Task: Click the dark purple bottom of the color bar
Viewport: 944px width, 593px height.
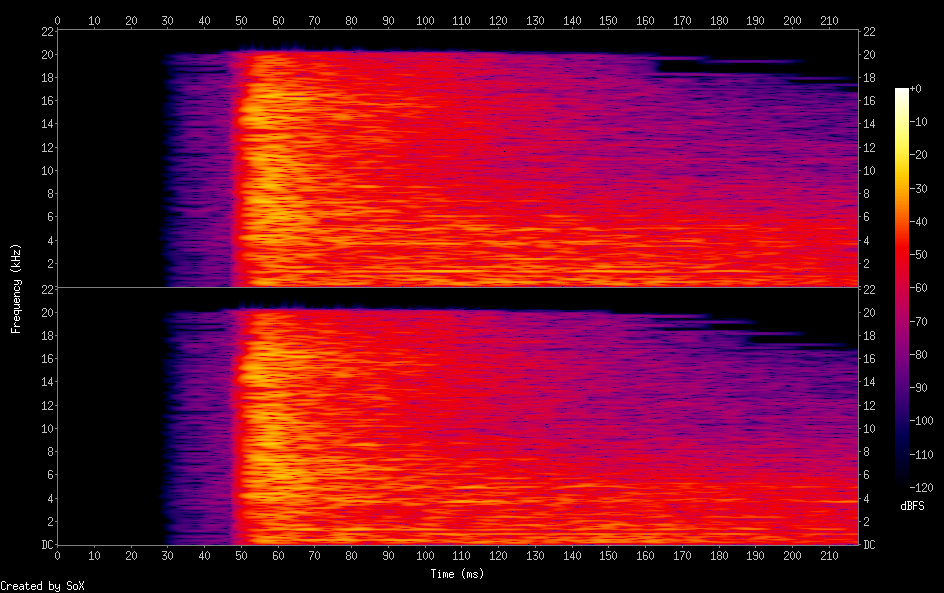Action: pyautogui.click(x=902, y=484)
